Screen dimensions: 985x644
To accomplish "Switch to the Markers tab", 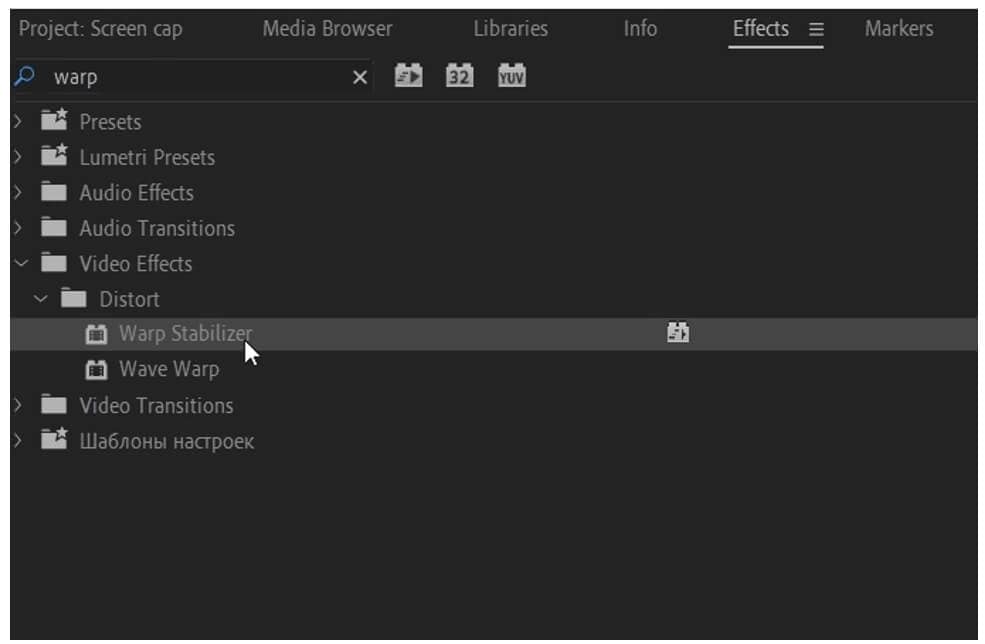I will [x=898, y=29].
